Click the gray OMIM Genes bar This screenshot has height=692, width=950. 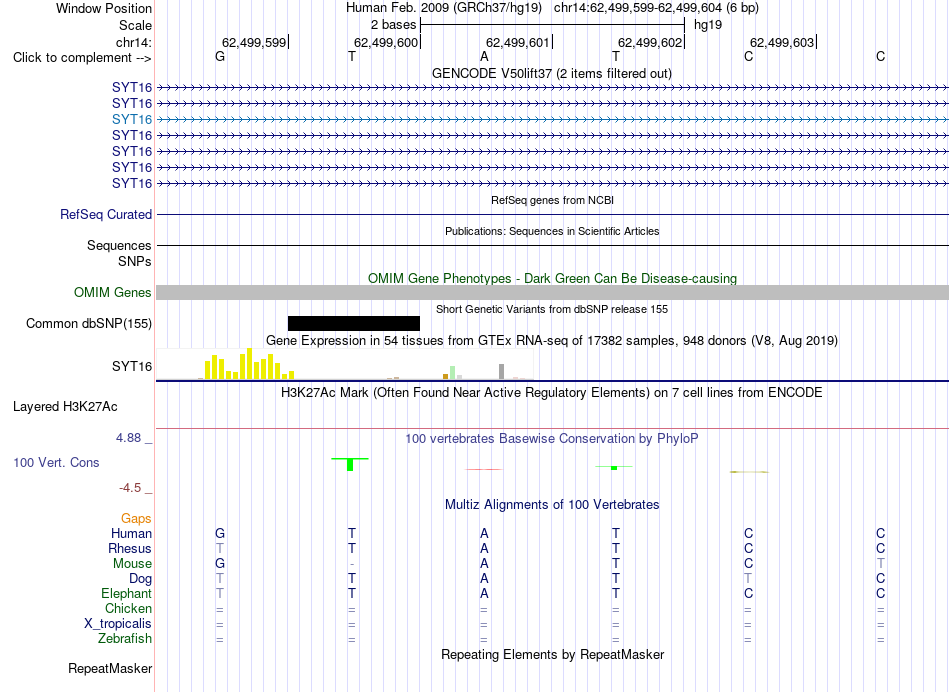pos(552,293)
